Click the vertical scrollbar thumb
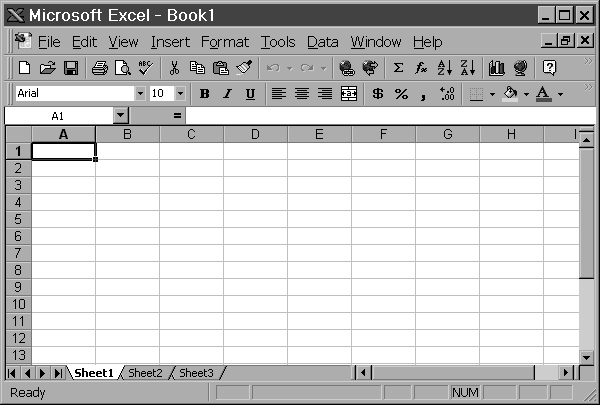 (x=586, y=213)
